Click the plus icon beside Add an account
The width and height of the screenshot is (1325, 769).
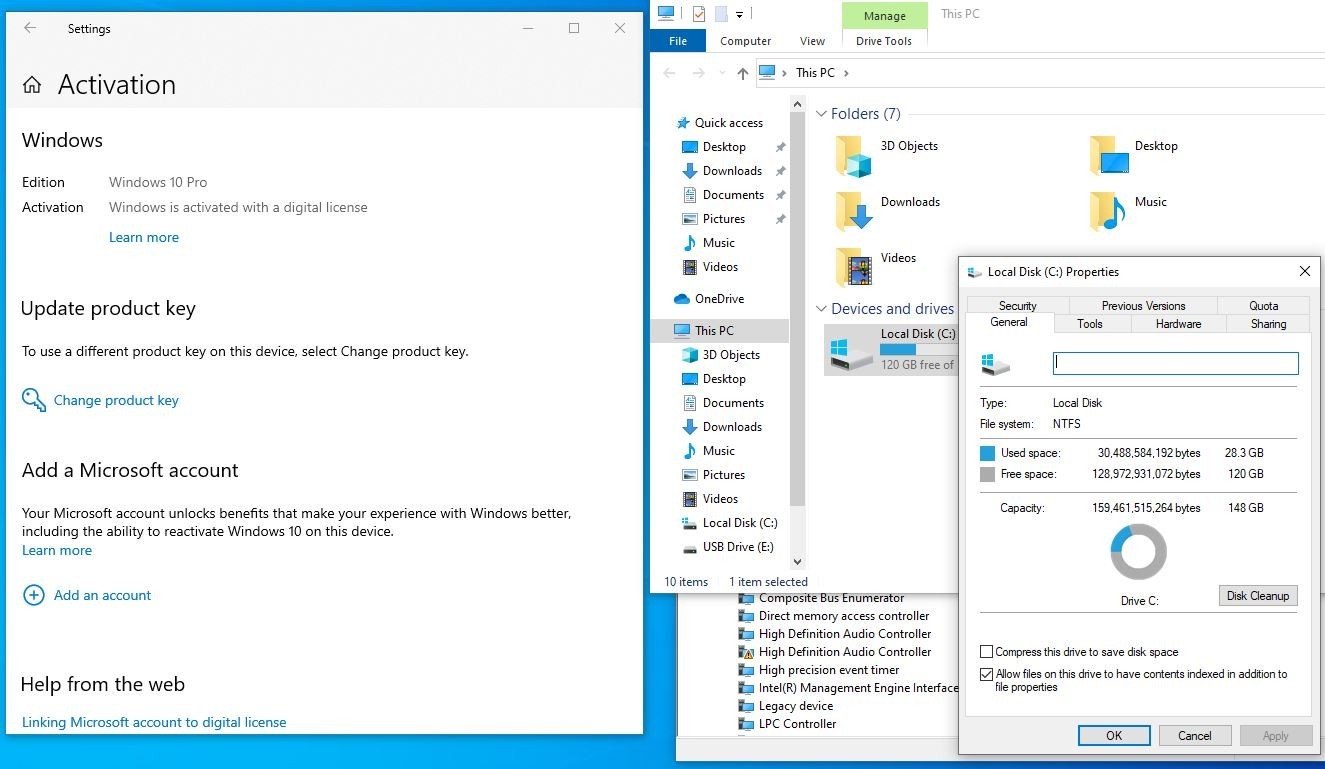tap(33, 595)
